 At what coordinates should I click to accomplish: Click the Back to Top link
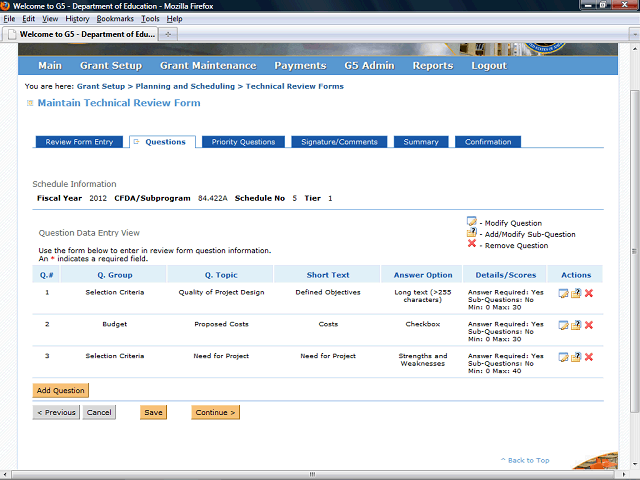click(525, 460)
